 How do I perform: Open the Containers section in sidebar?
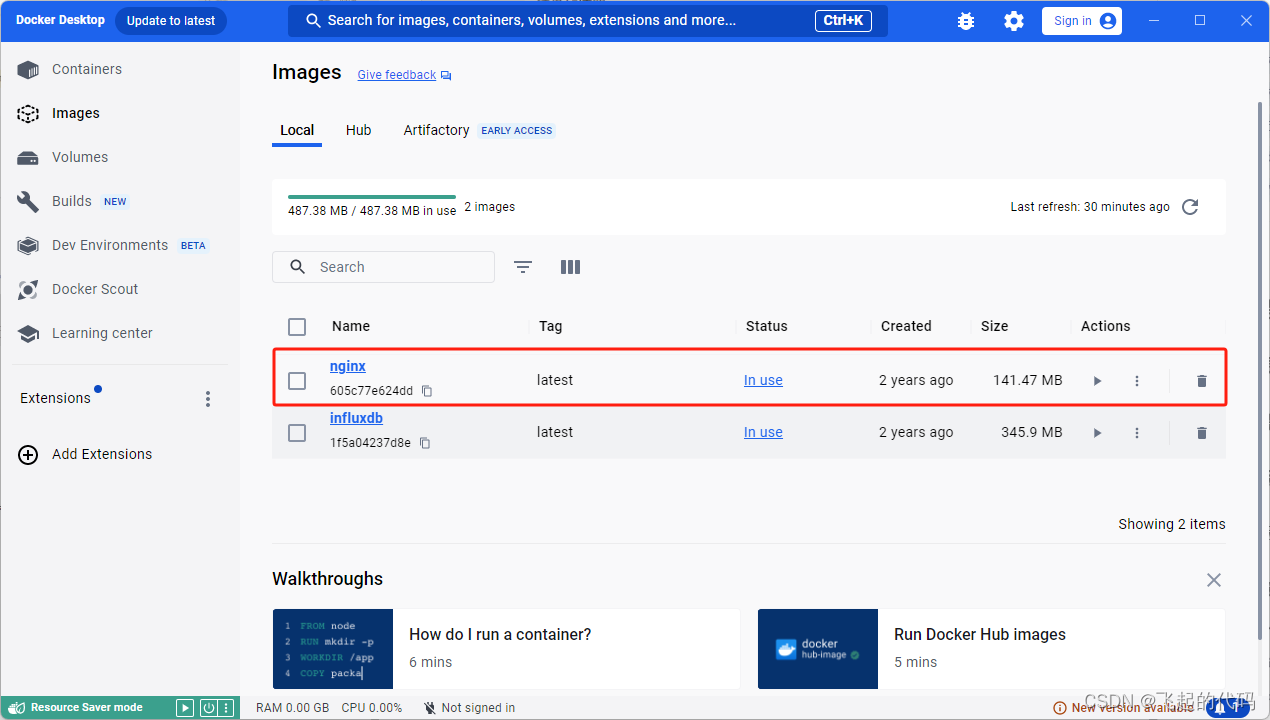pos(88,69)
